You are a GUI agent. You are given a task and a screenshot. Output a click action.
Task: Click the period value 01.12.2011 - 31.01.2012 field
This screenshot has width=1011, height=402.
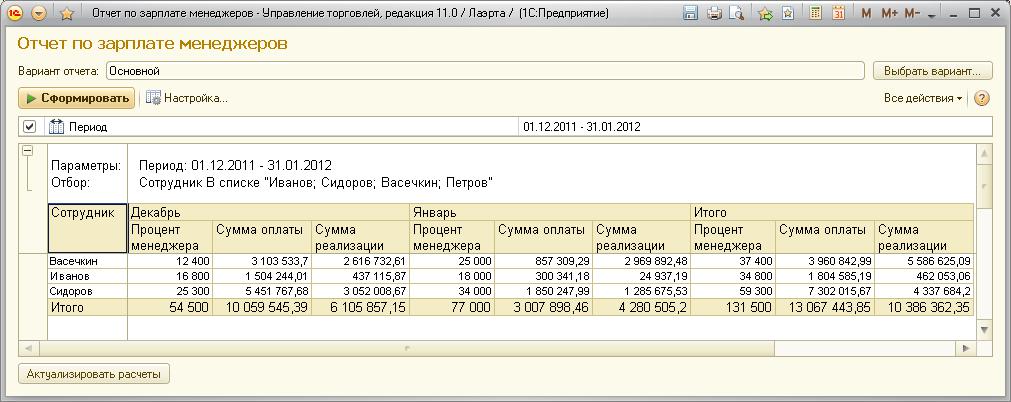point(755,127)
